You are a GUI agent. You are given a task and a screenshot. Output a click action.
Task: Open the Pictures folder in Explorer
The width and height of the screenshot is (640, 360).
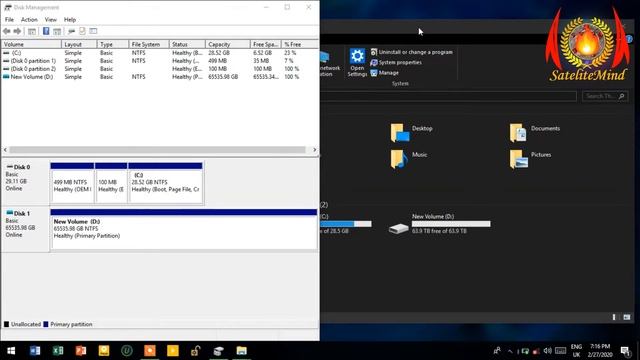click(x=530, y=159)
